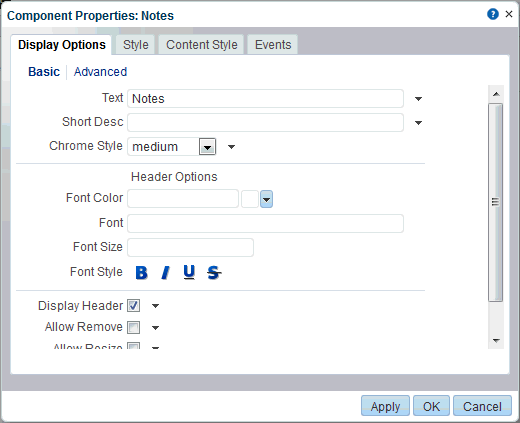
Task: Open the Chrome Style medium dropdown
Action: point(172,147)
